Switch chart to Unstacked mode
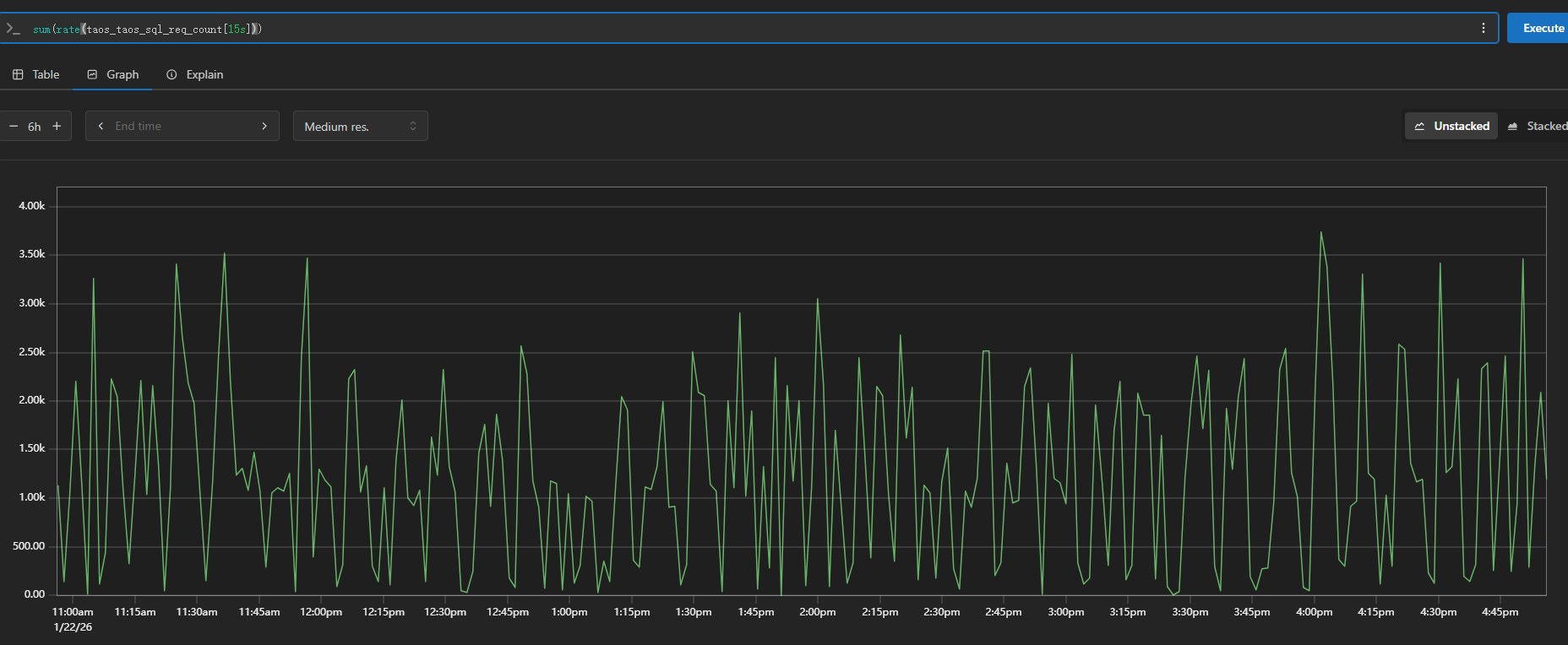This screenshot has height=645, width=1568. [x=1451, y=126]
